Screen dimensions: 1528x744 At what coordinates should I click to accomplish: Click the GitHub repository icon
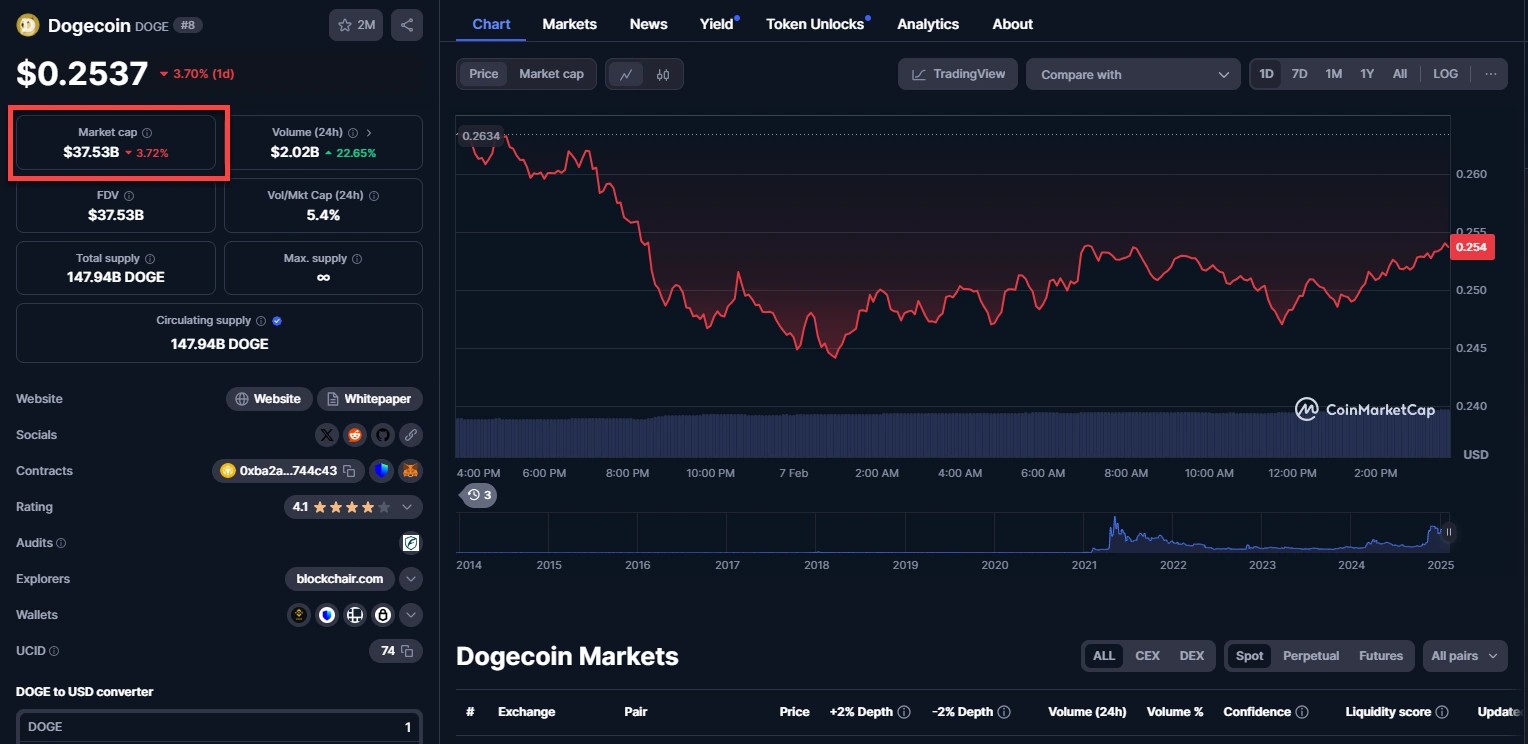(x=382, y=435)
